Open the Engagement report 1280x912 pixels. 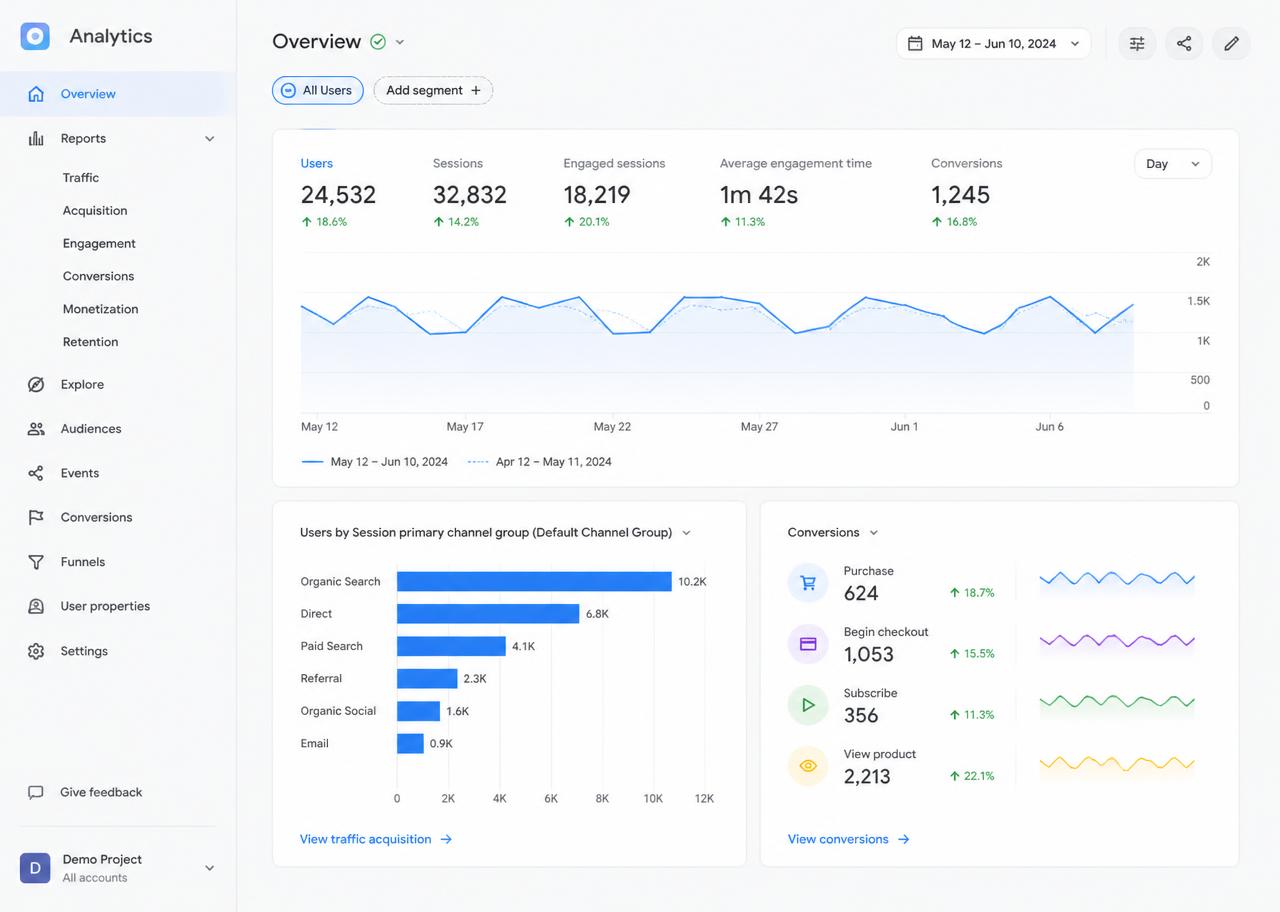[99, 244]
